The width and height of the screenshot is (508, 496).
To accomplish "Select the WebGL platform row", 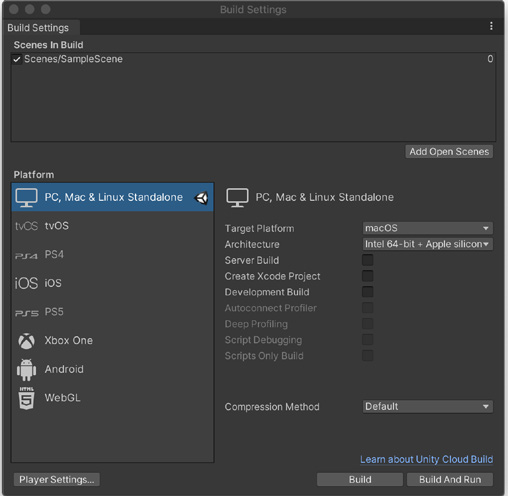I will (113, 398).
